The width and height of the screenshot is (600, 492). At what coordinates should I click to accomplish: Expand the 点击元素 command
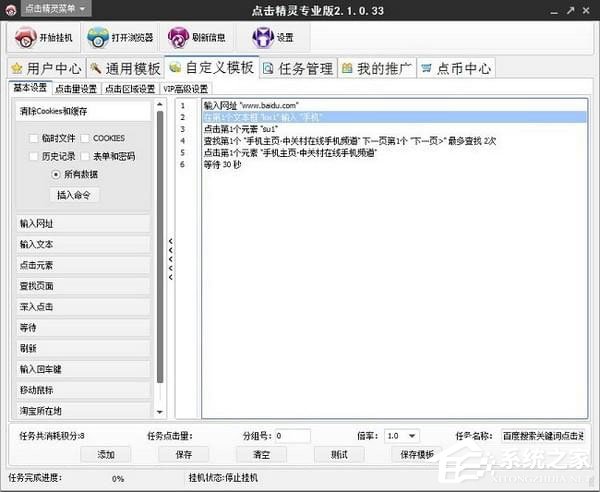(83, 265)
